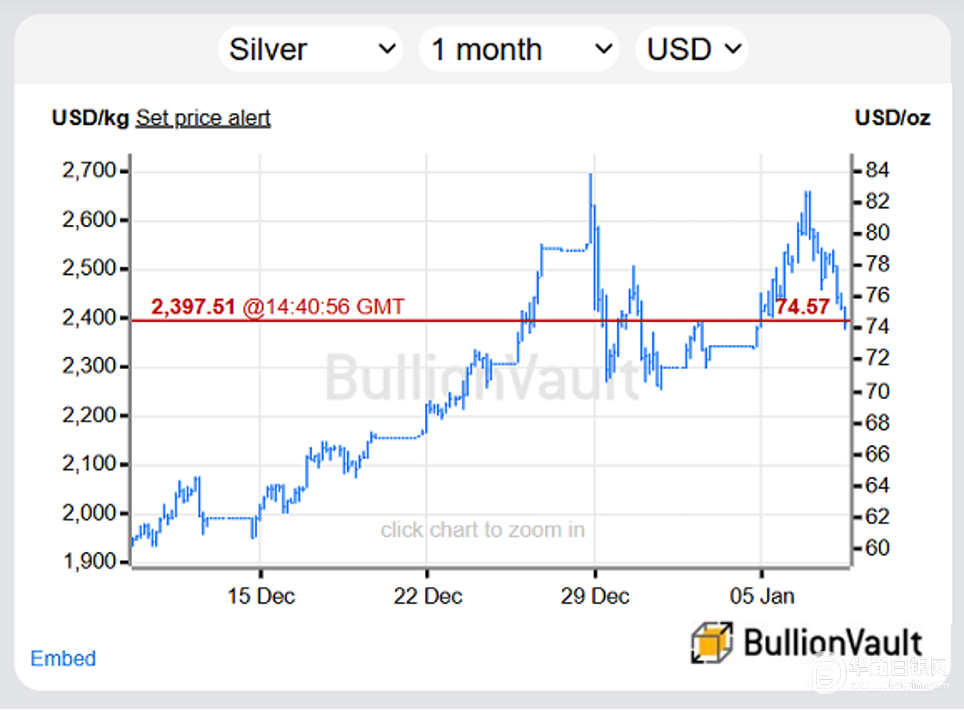Click the BullionVault brand name text
The image size is (964, 710).
pyautogui.click(x=833, y=642)
